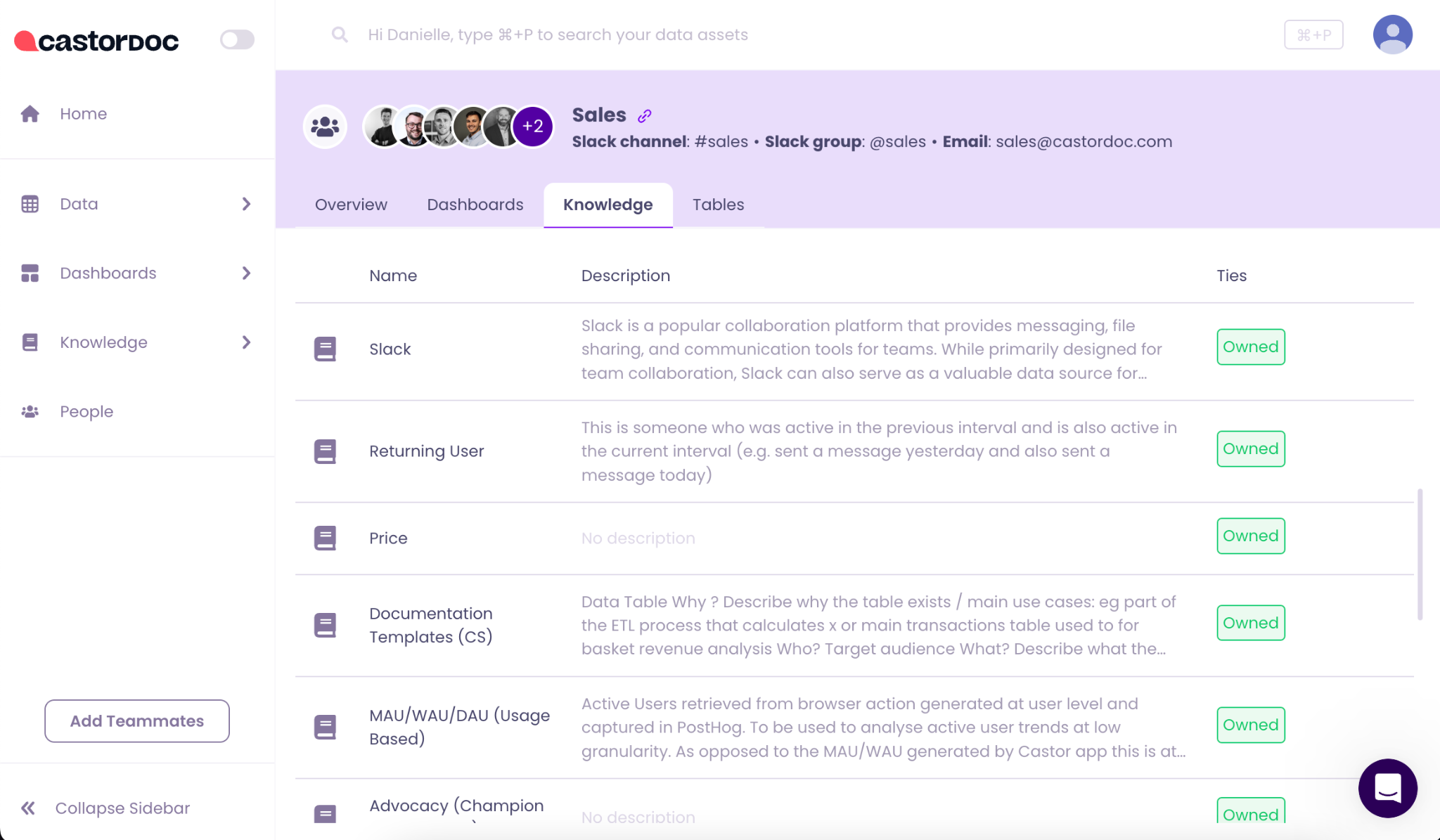
Task: Click the Add Teammates button
Action: coord(136,721)
